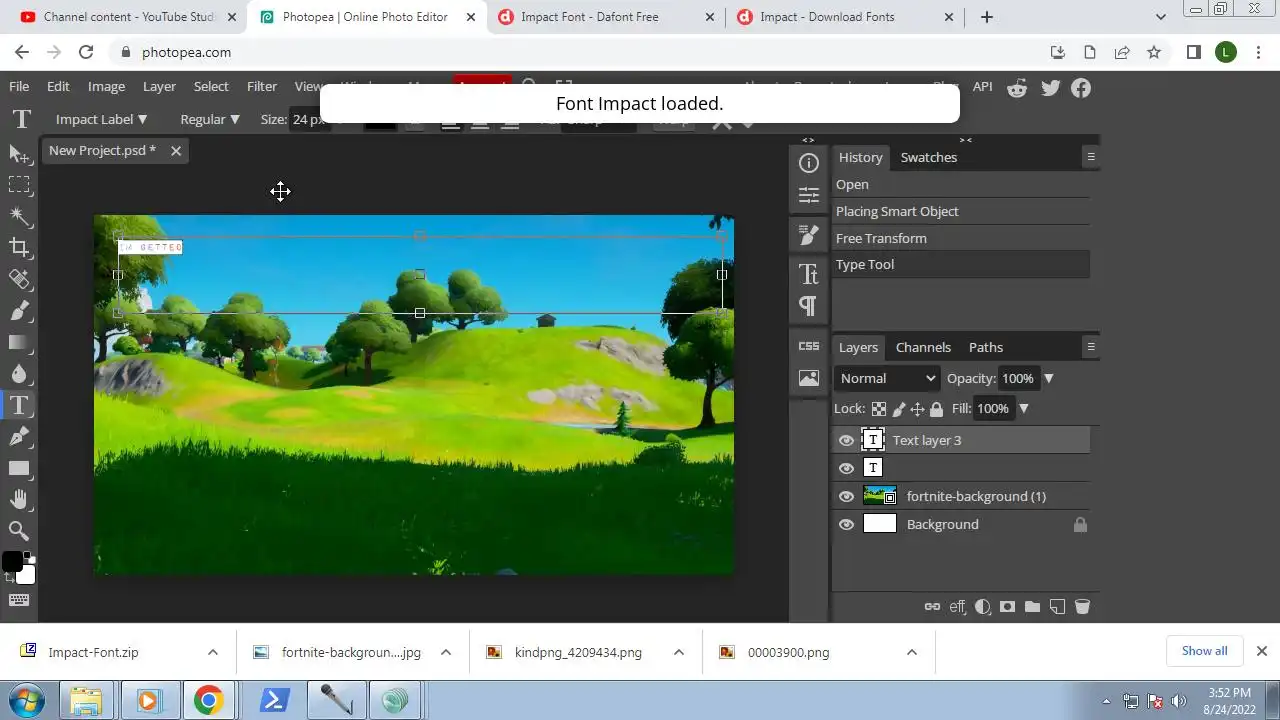
Task: Toggle lock all padlock icon
Action: pyautogui.click(x=936, y=409)
